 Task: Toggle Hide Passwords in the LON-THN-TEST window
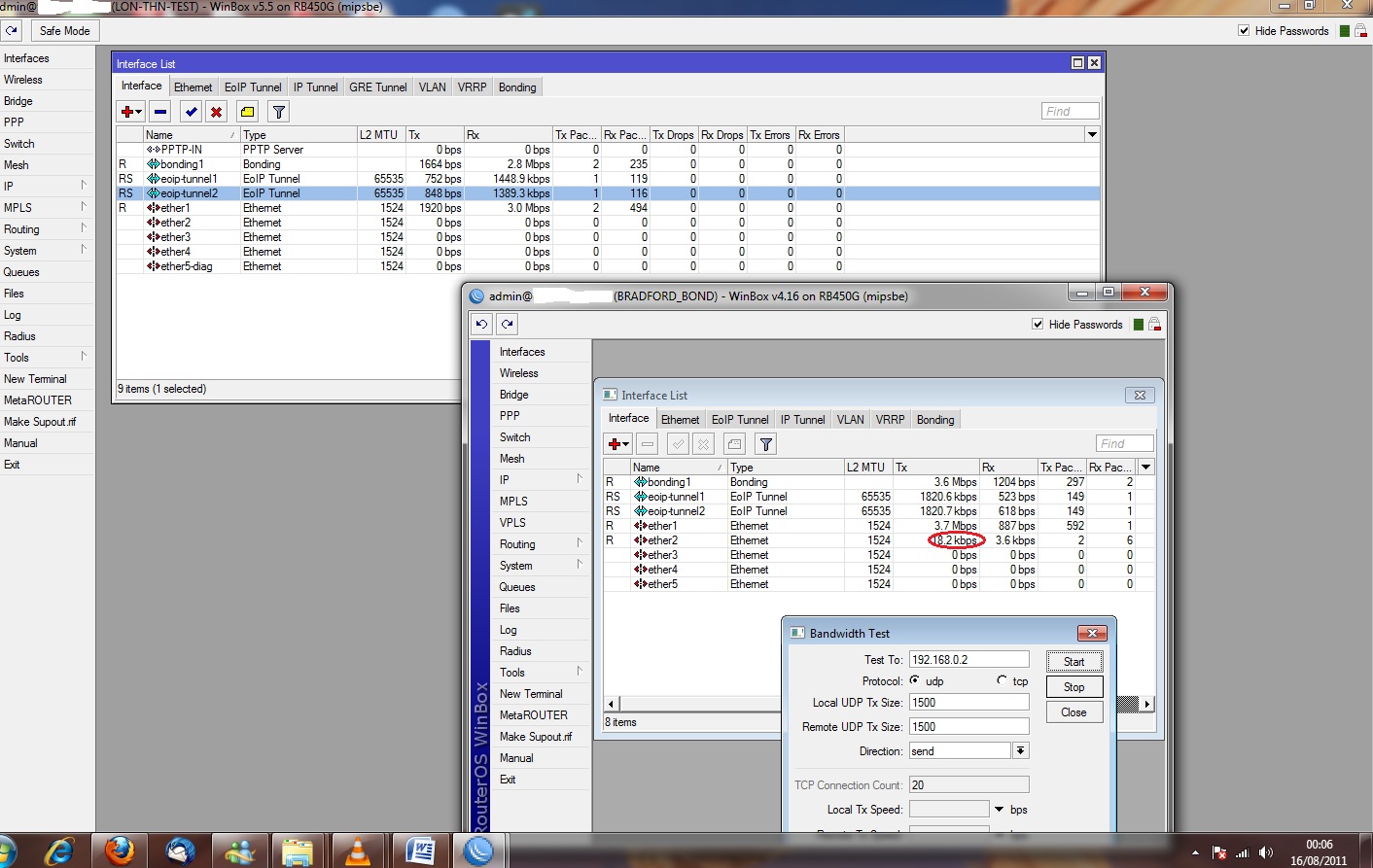click(x=1244, y=31)
